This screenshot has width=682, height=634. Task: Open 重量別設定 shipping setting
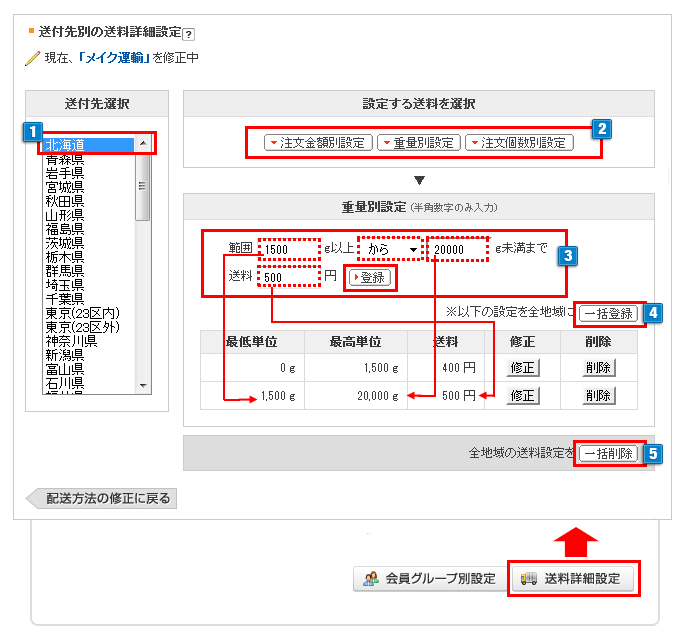coord(418,143)
